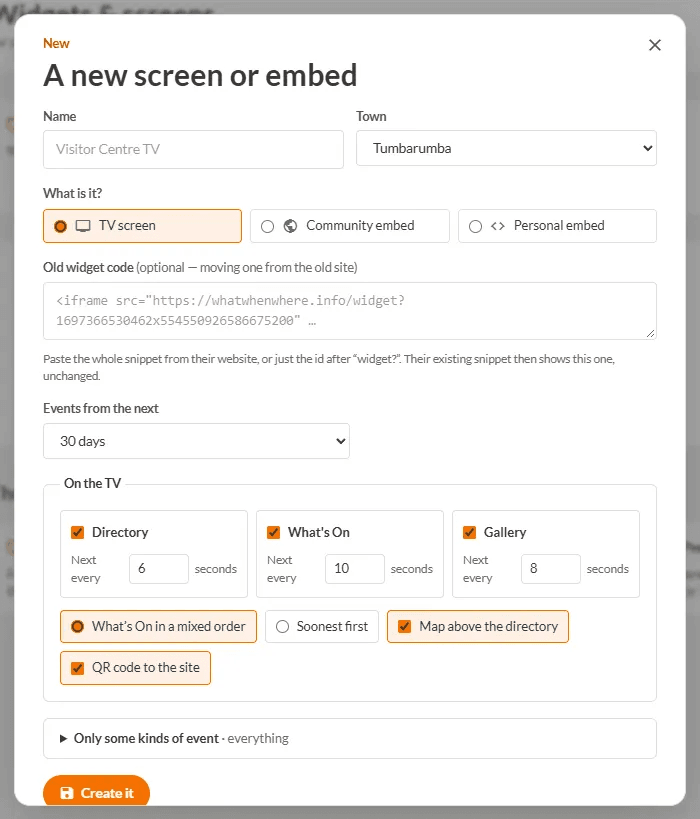Edit the Gallery seconds field
The image size is (700, 819).
551,569
